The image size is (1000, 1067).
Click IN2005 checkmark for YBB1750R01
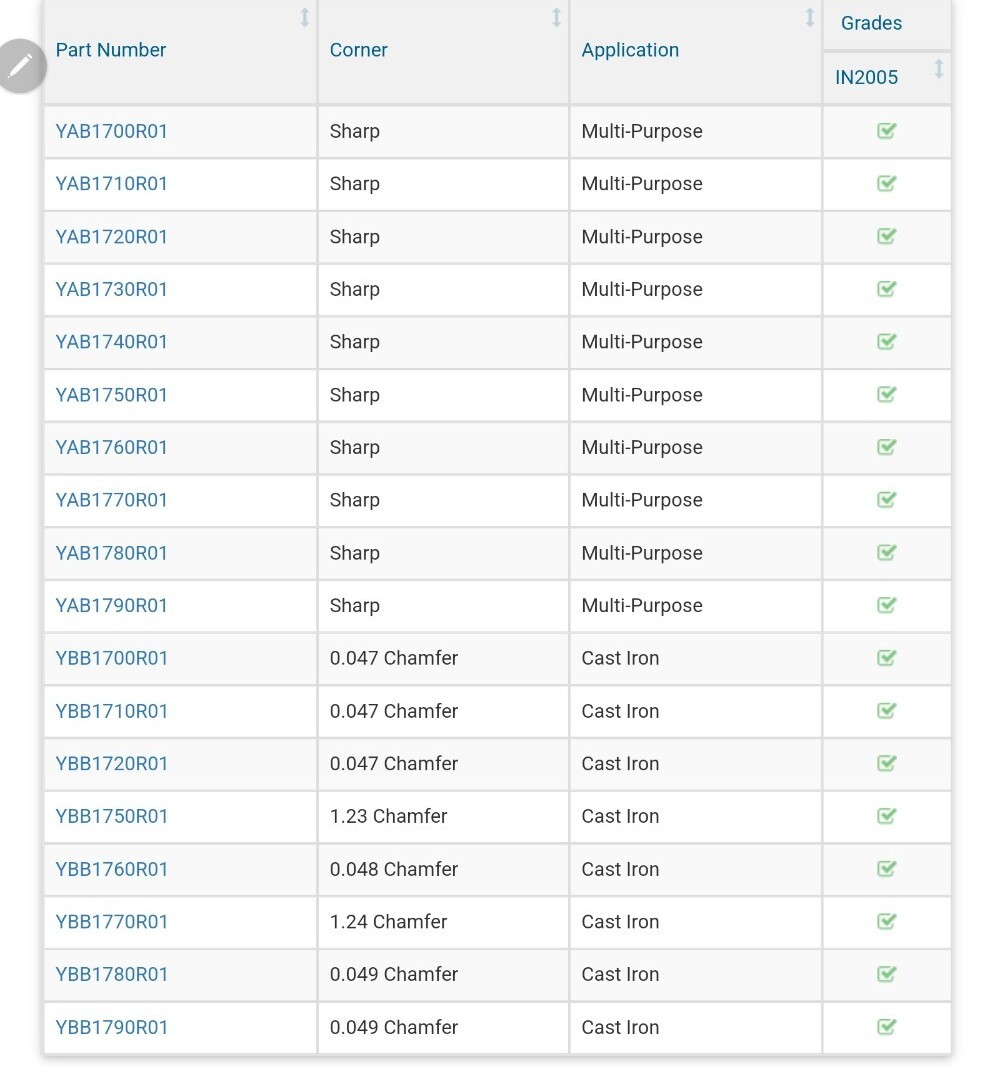click(886, 815)
